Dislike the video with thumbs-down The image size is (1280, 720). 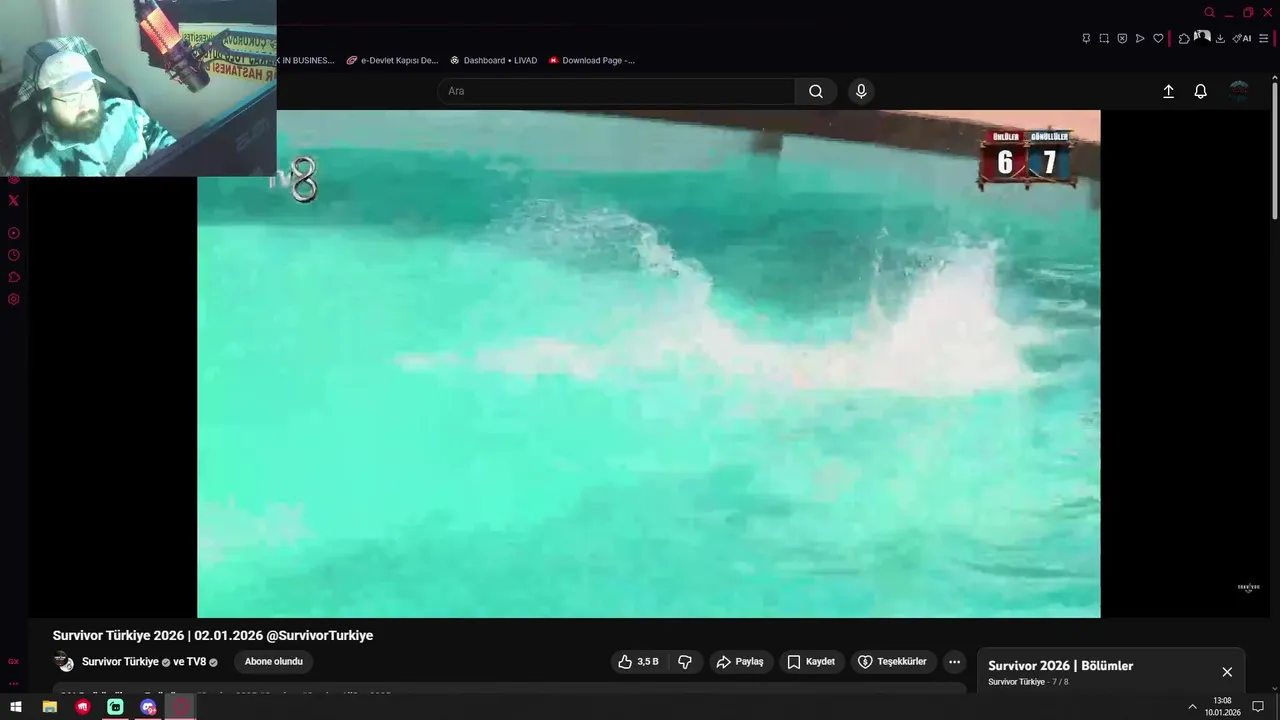(x=685, y=662)
